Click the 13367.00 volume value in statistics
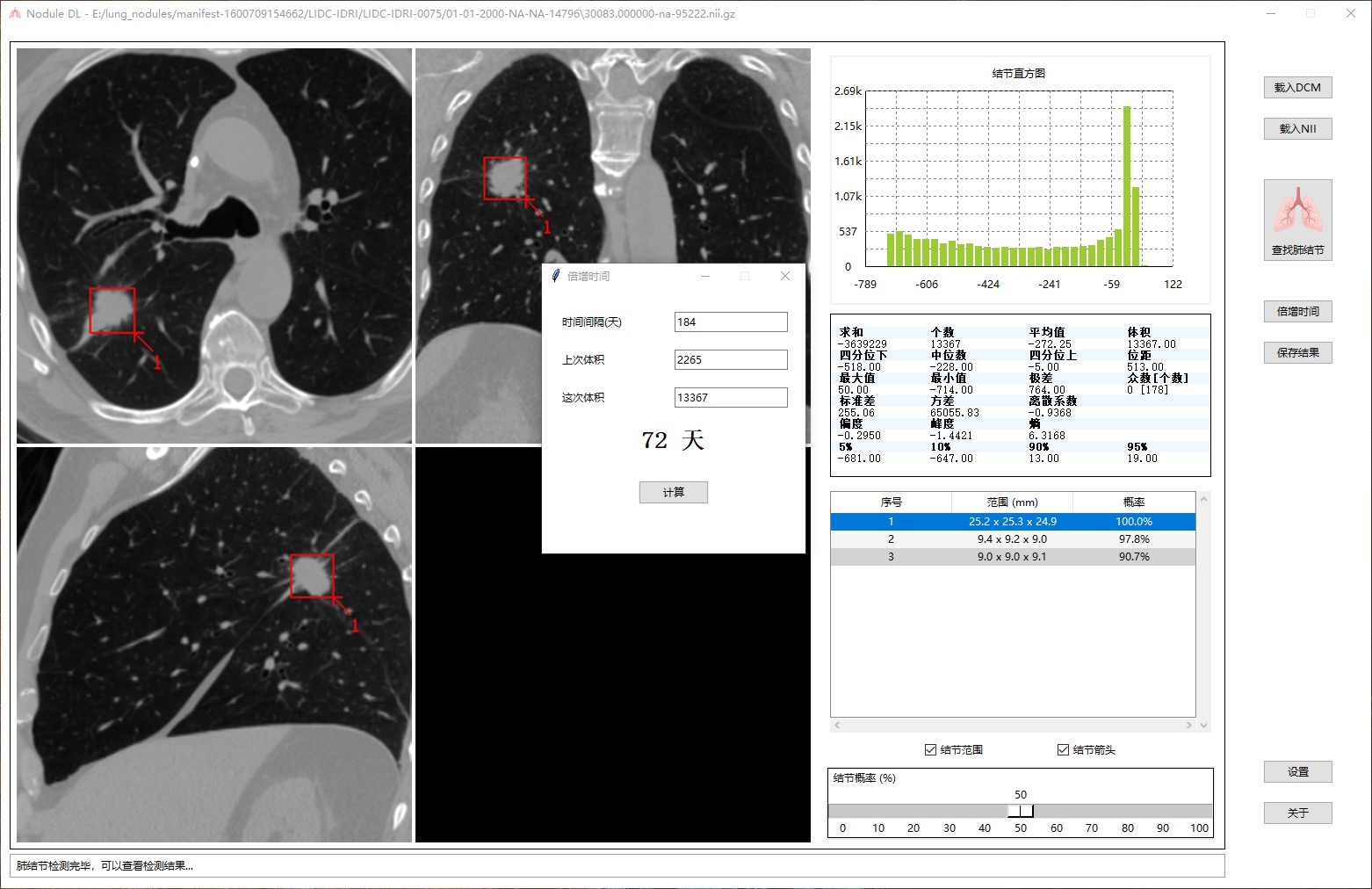Screen dimensions: 1372x889 point(1152,344)
